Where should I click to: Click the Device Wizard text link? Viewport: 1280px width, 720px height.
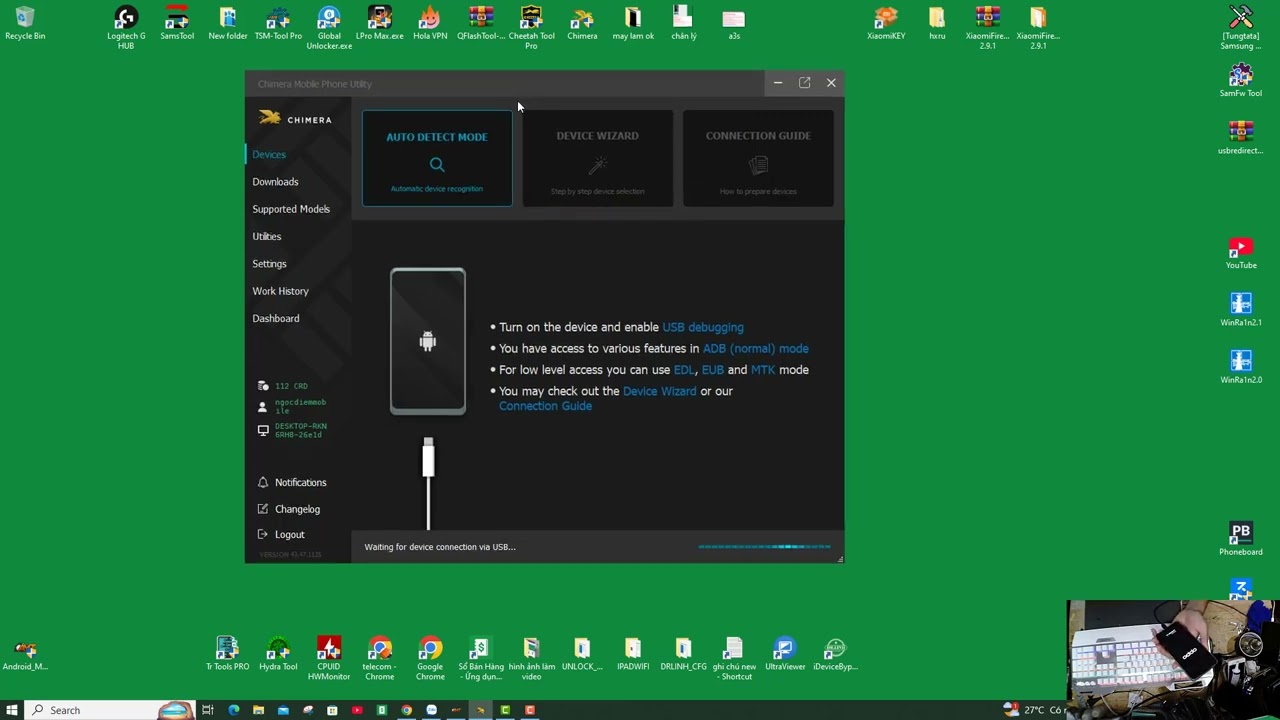tap(660, 391)
